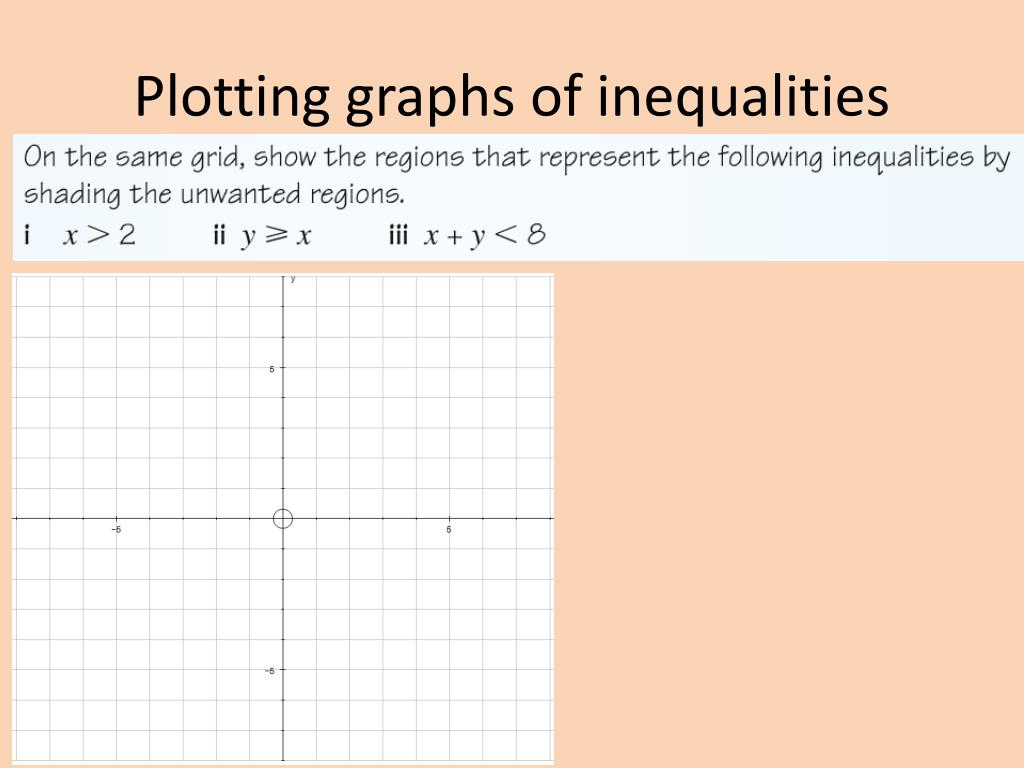1024x768 pixels.
Task: Click the origin circle on the graph
Action: (282, 519)
